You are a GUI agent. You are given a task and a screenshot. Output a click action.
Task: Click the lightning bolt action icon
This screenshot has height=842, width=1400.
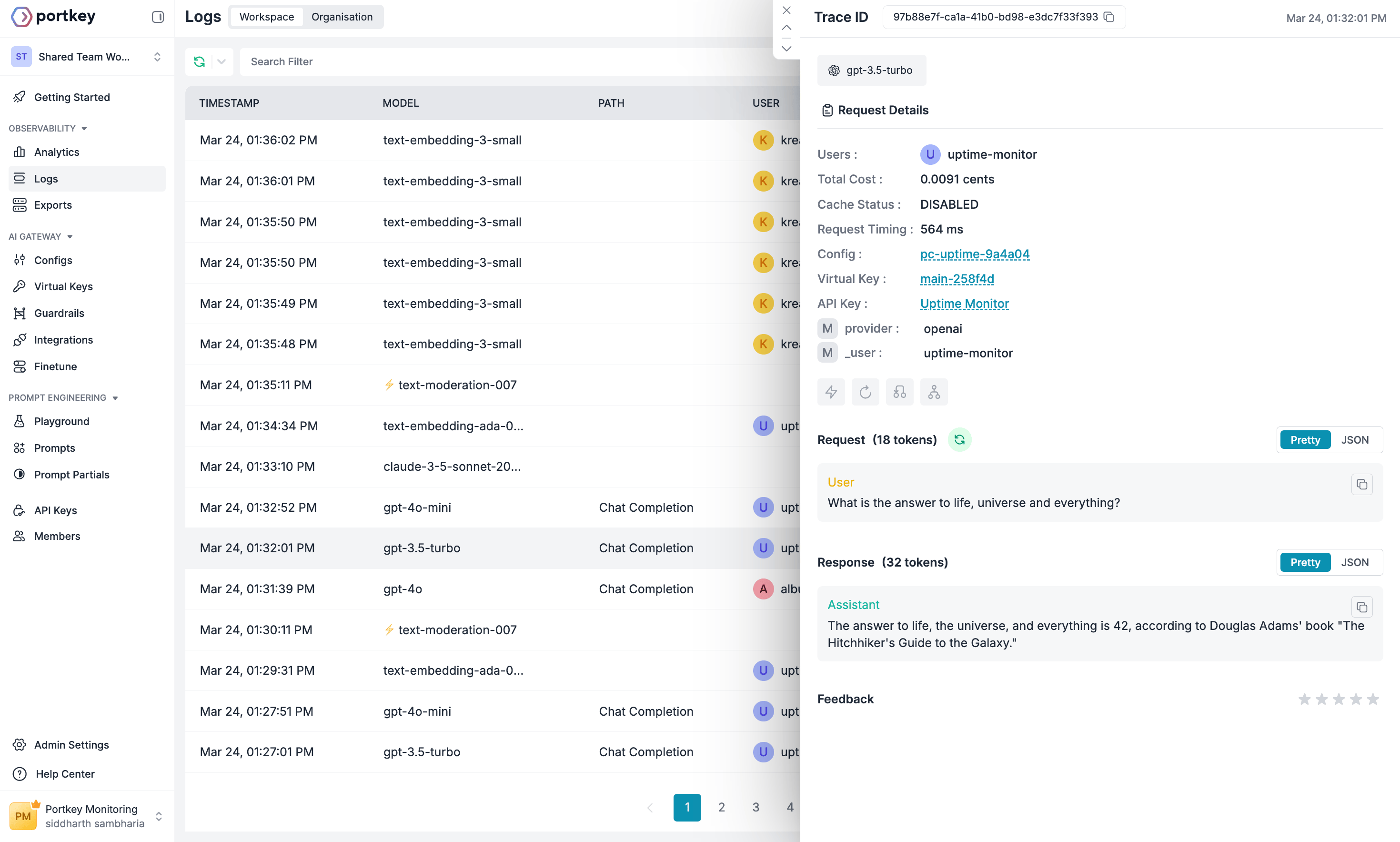point(831,392)
